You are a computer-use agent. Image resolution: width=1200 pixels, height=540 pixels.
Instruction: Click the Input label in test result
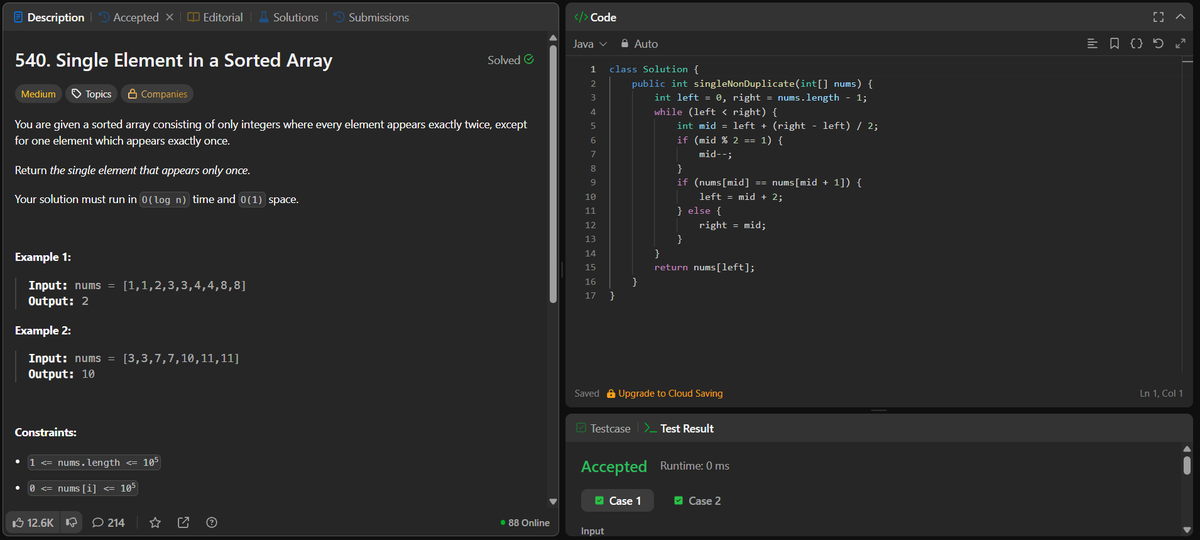point(593,530)
